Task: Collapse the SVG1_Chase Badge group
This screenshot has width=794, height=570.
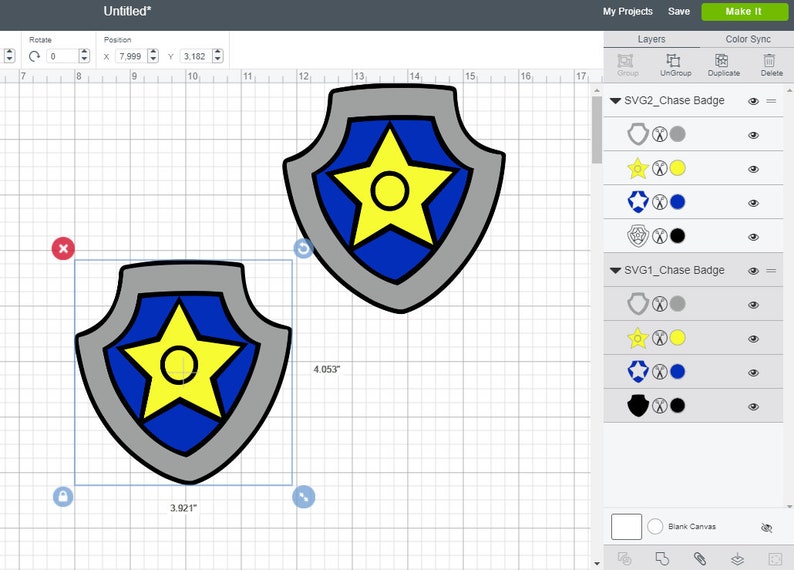Action: coord(615,270)
